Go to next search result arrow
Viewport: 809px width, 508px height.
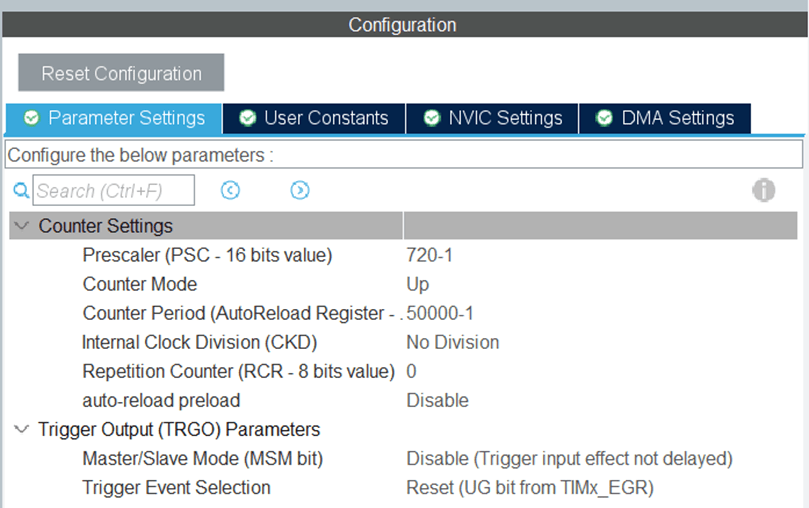point(300,190)
